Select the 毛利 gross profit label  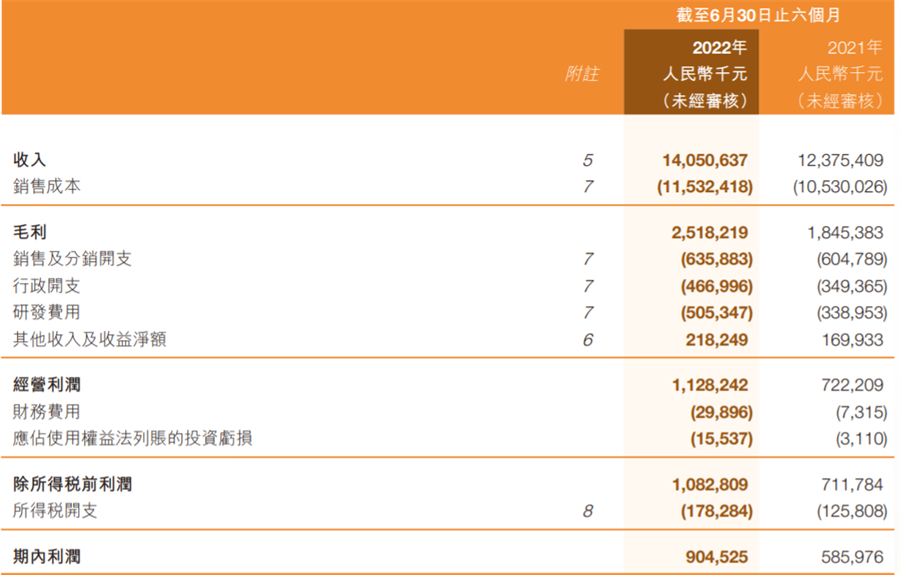tap(29, 232)
